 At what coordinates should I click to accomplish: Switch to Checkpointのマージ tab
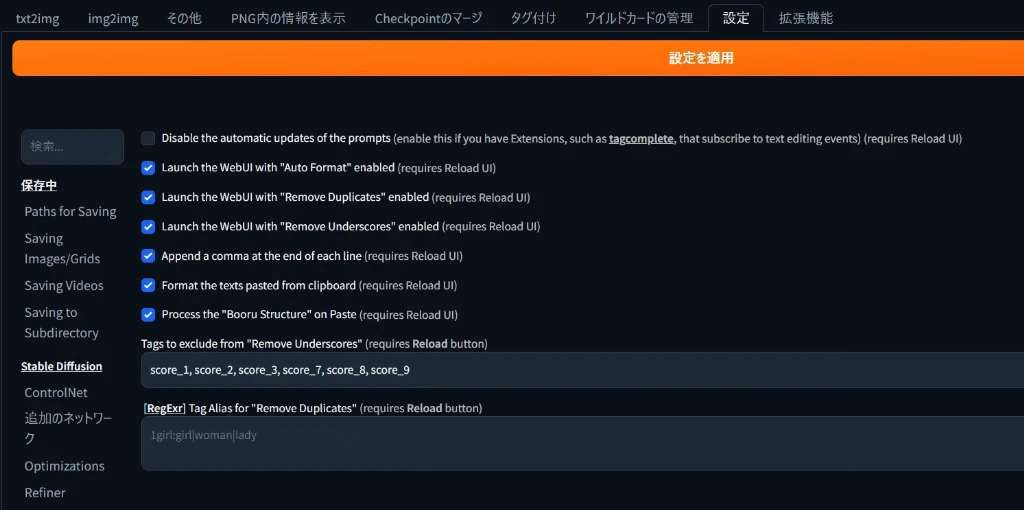428,18
